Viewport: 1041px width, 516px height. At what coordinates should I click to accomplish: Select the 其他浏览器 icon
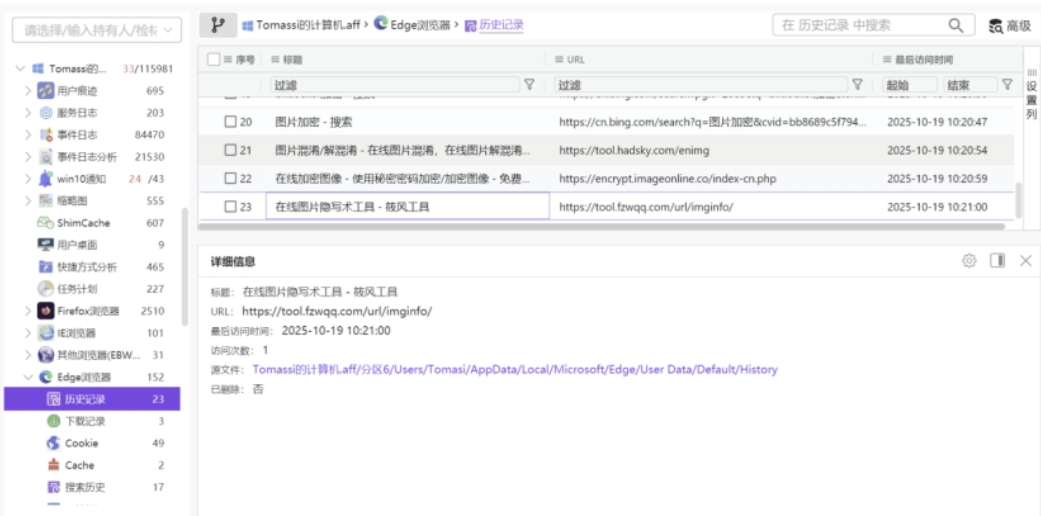click(45, 355)
